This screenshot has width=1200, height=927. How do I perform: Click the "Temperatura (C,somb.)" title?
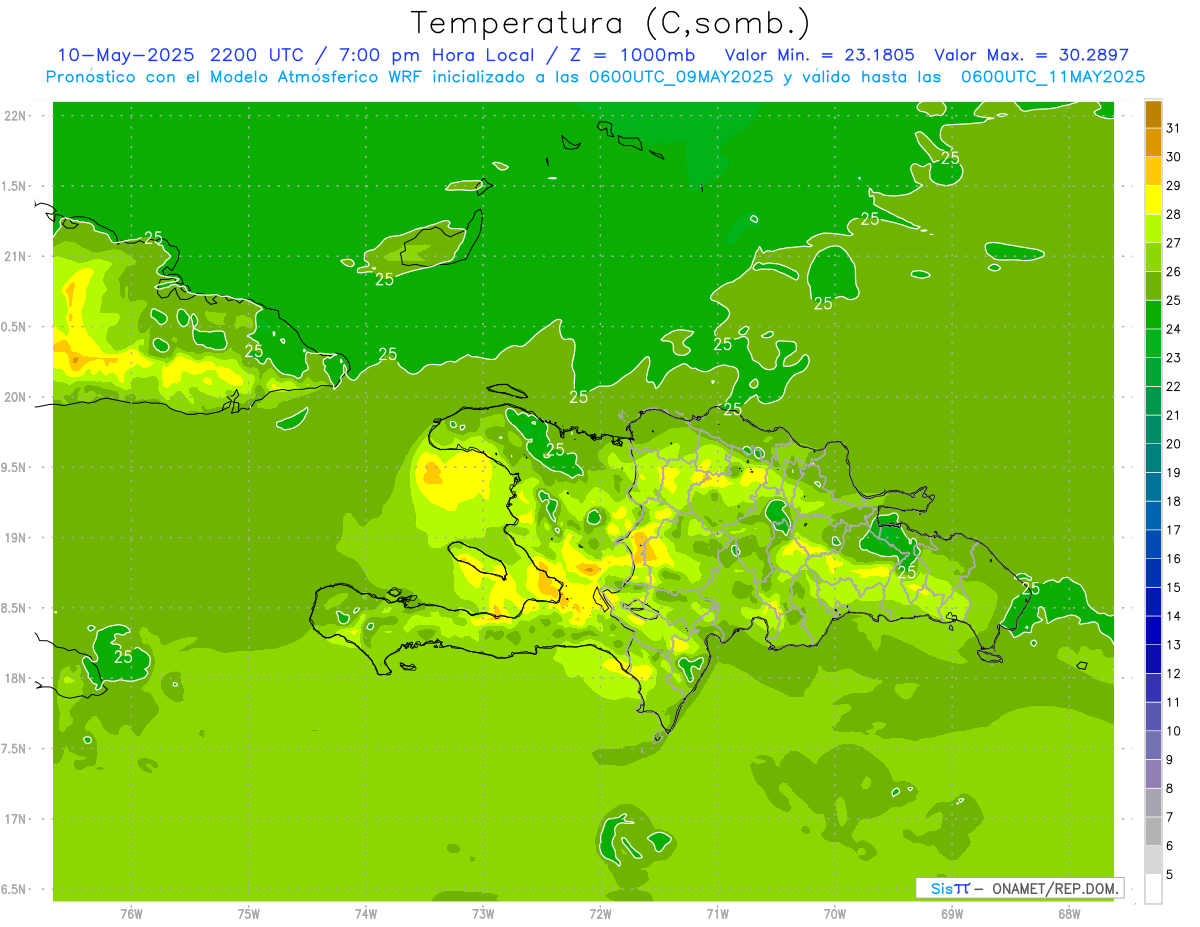pyautogui.click(x=610, y=23)
